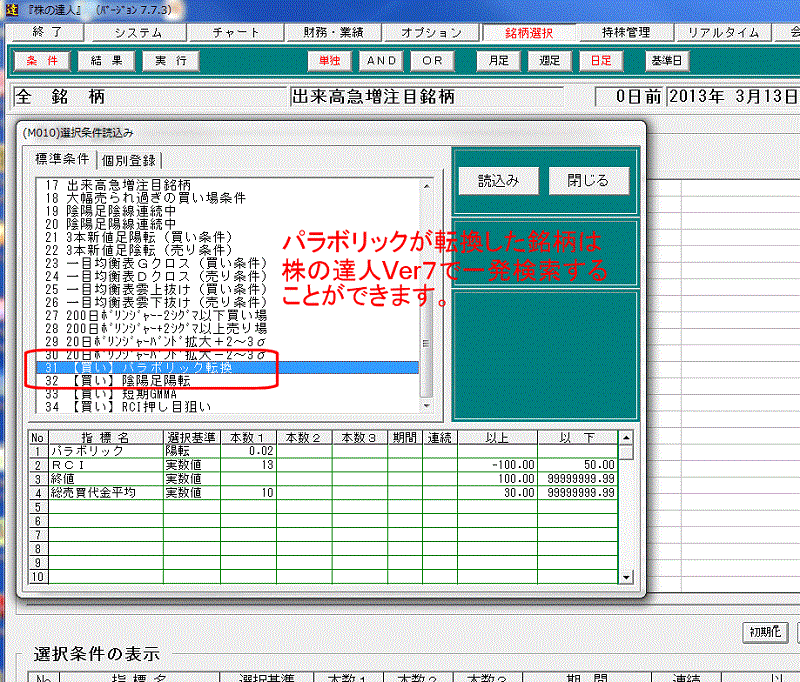Click the 出来高急増注目銘柄 condition name field
Image resolution: width=800 pixels, height=682 pixels.
(x=427, y=96)
